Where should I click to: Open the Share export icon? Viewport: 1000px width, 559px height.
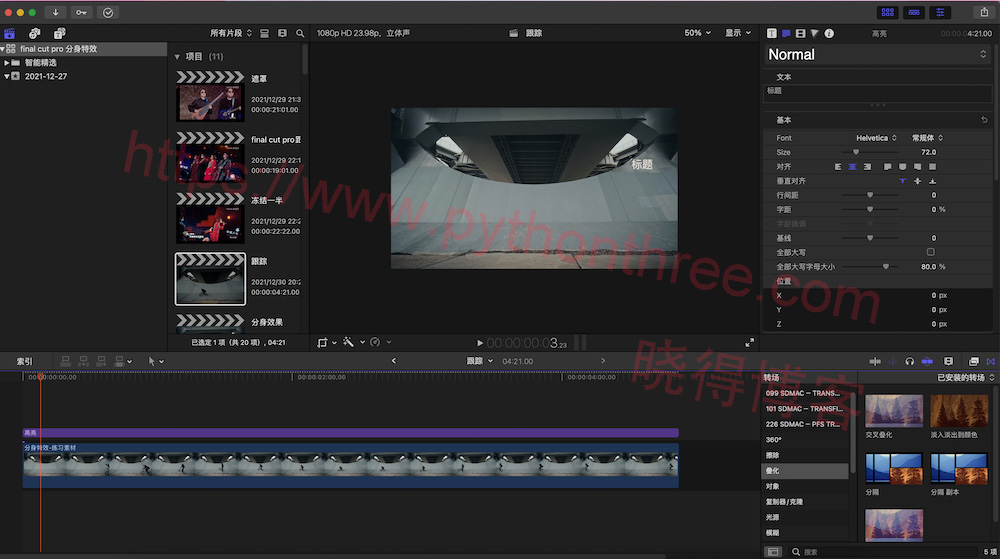tap(982, 12)
